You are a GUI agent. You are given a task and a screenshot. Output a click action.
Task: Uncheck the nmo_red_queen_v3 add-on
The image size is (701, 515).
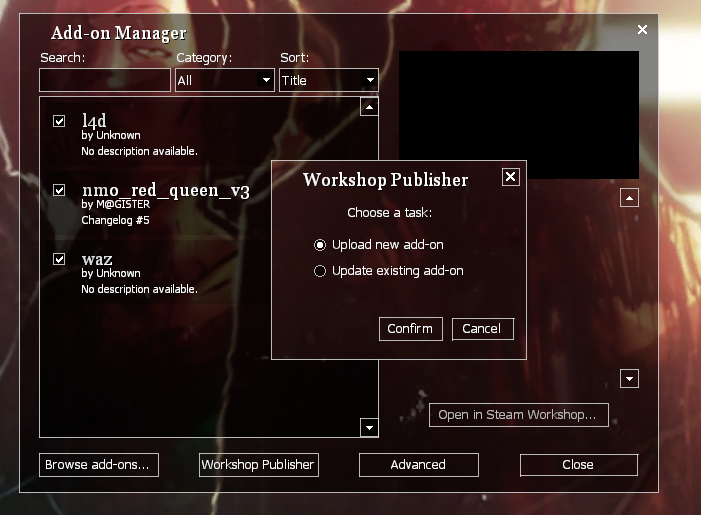pos(59,190)
